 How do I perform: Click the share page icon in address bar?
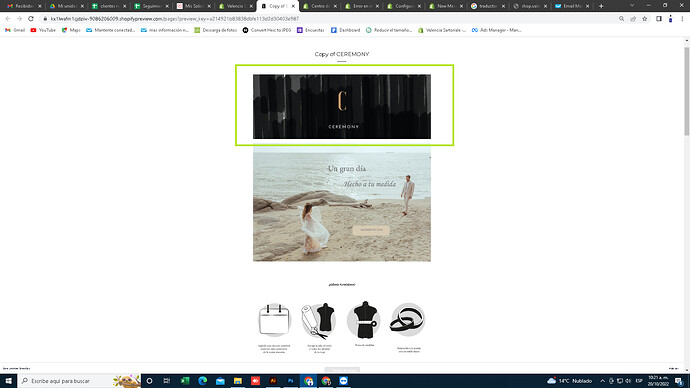coord(633,19)
